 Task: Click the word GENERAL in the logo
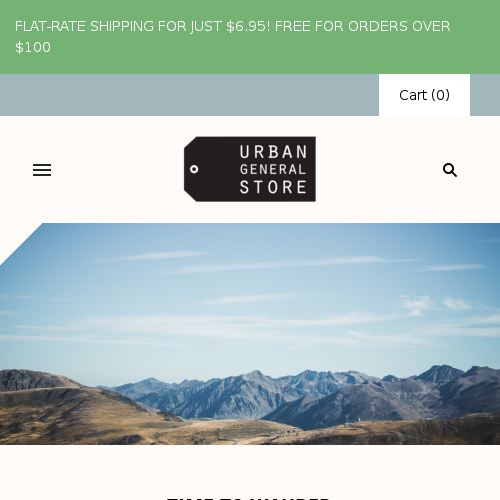point(273,169)
